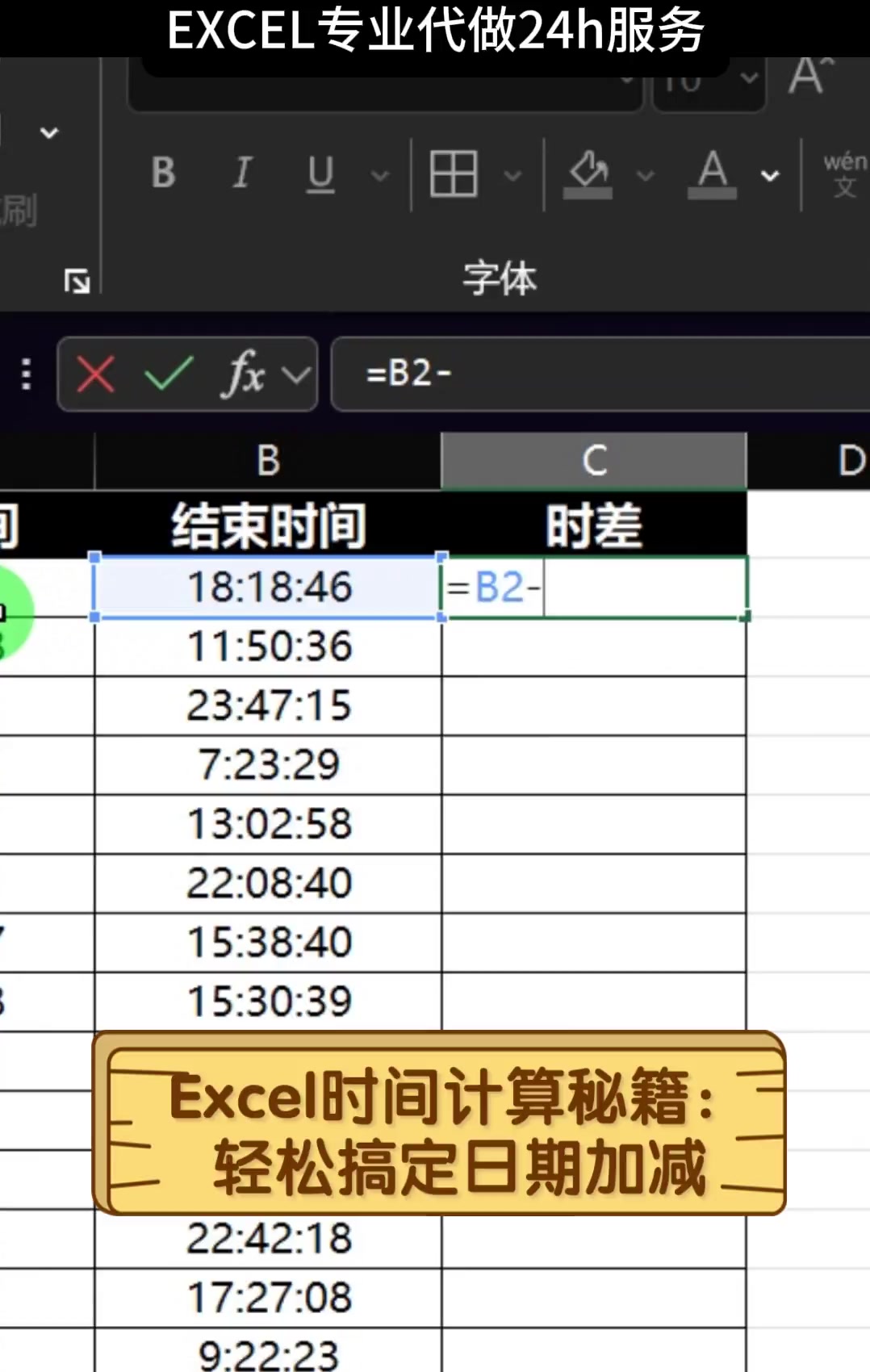Click the 结束时间 header cell
The image size is (870, 1372).
point(268,525)
